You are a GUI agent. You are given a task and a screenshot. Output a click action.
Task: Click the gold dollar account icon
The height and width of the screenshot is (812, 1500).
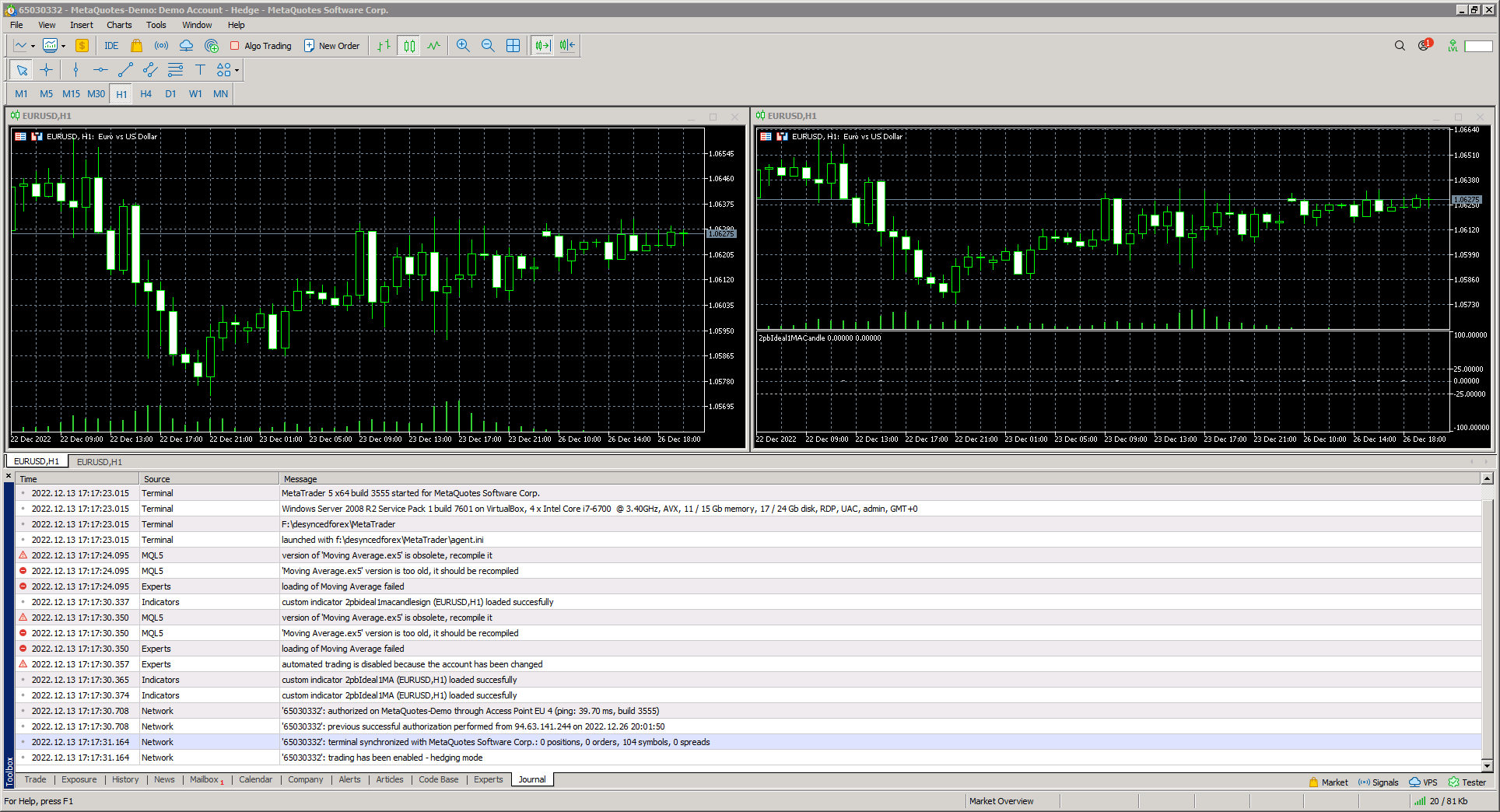[82, 46]
